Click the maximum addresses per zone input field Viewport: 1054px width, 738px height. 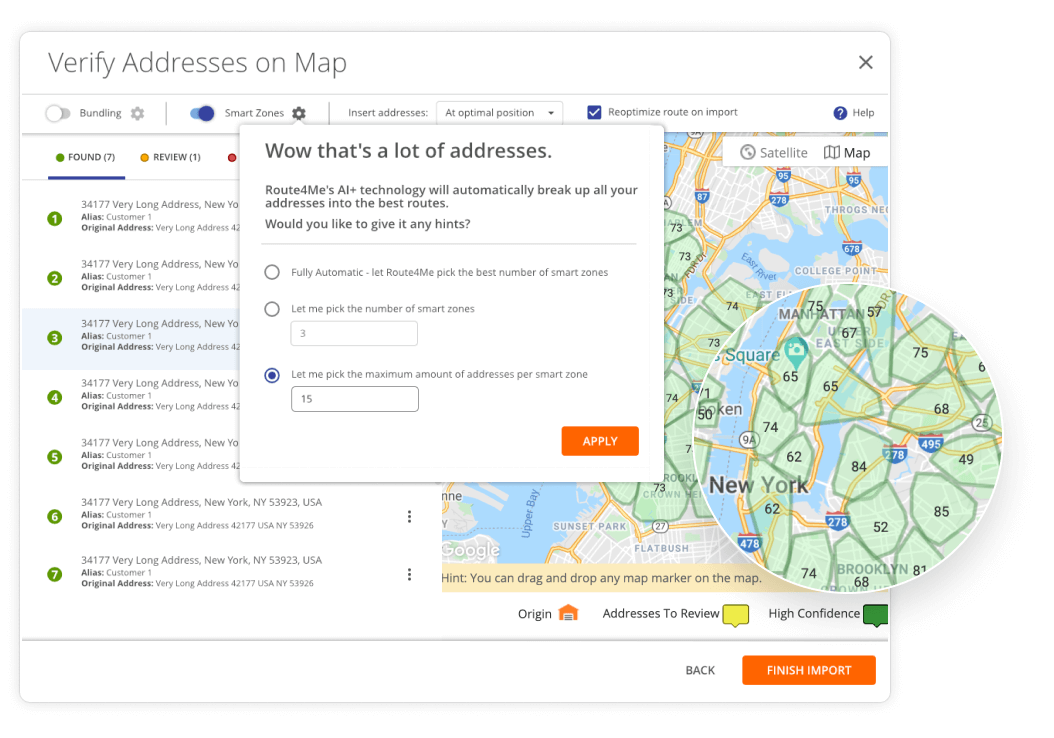pos(355,398)
